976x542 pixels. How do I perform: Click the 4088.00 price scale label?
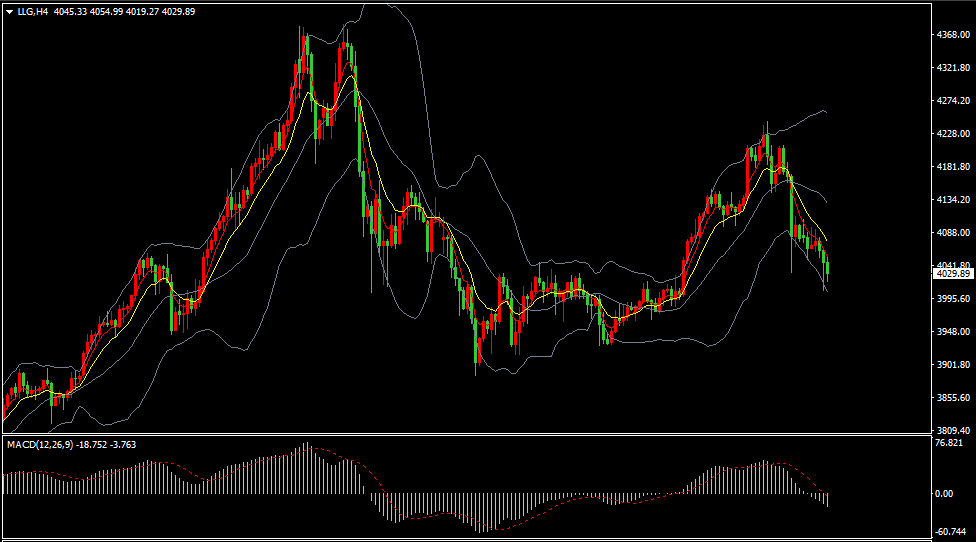[953, 233]
